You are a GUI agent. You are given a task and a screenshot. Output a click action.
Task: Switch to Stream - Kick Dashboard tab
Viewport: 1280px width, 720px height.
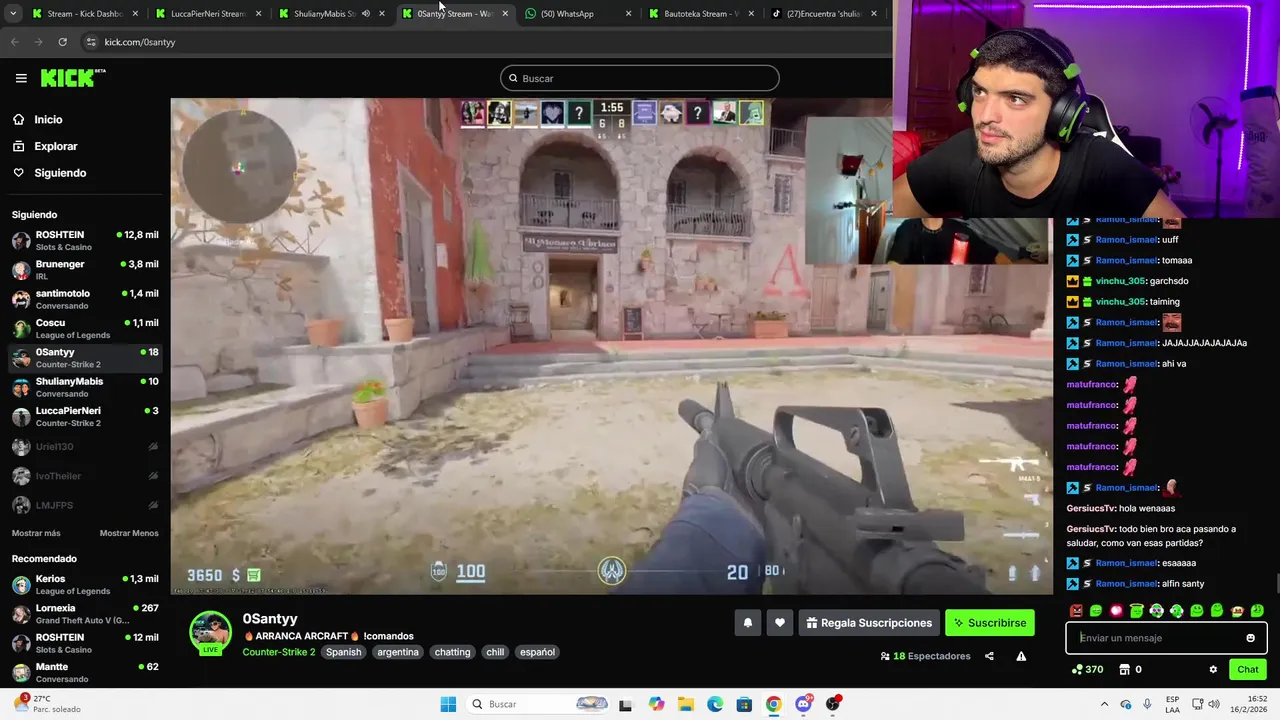tap(85, 14)
